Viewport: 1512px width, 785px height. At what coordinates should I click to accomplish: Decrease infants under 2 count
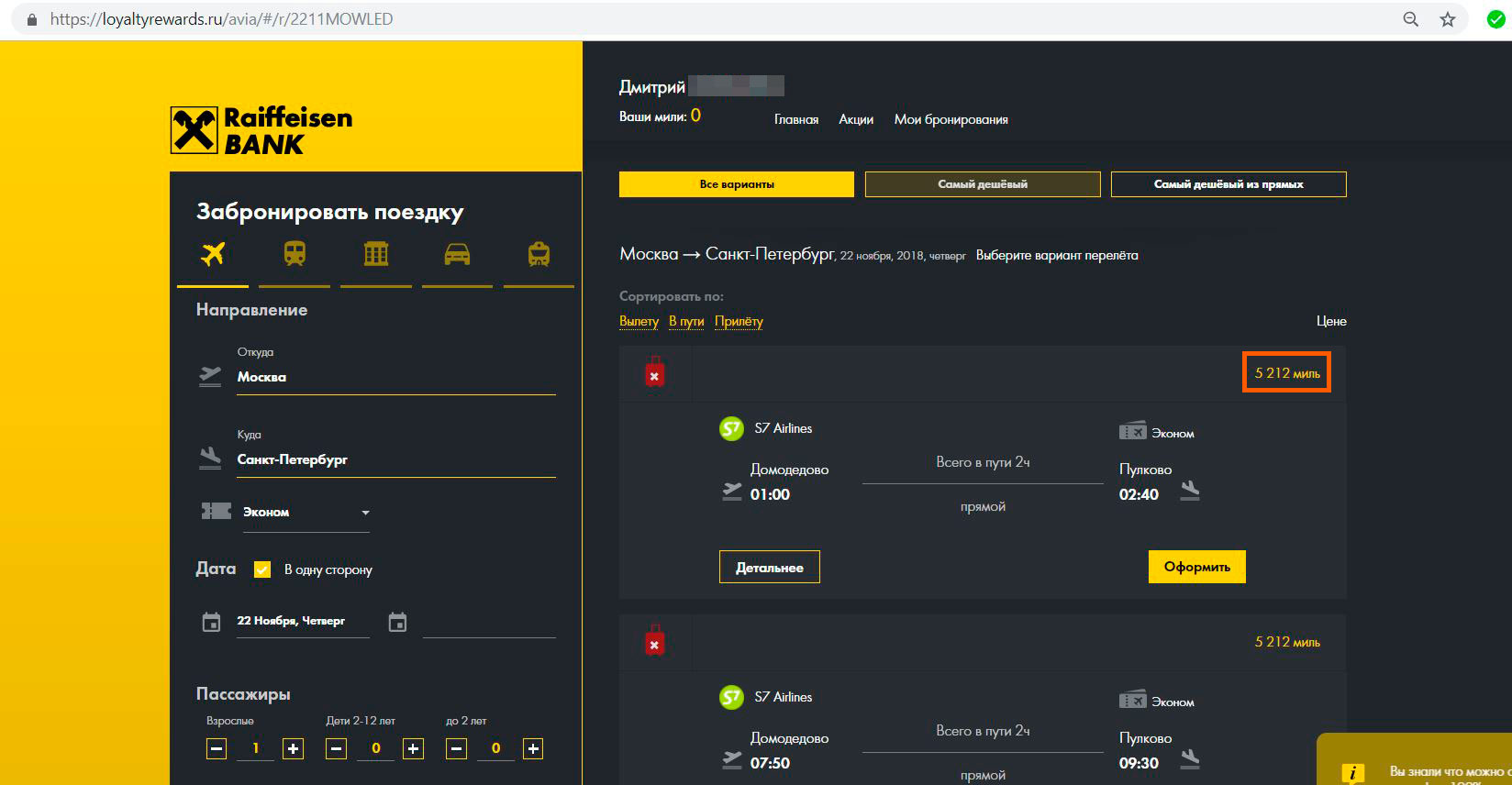tap(456, 749)
